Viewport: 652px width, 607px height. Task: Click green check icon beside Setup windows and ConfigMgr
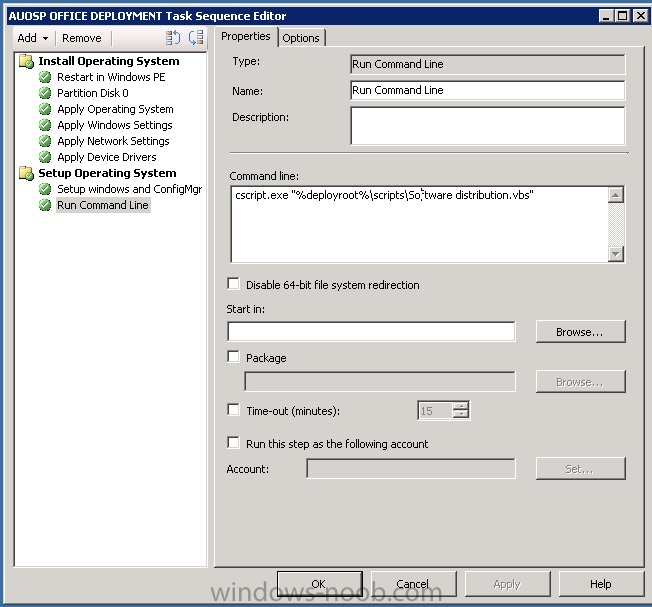point(45,189)
